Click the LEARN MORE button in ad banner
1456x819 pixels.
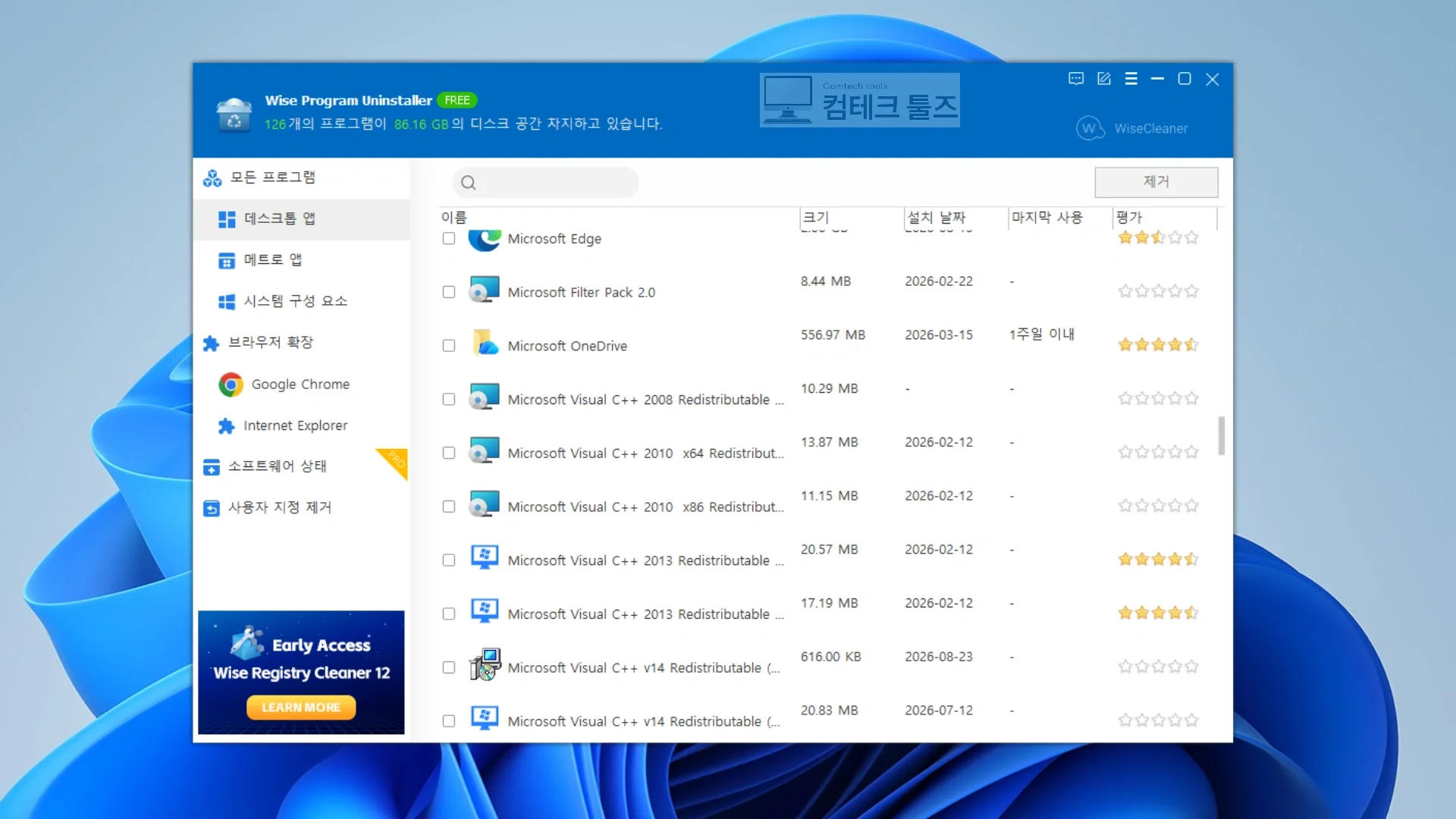coord(301,707)
